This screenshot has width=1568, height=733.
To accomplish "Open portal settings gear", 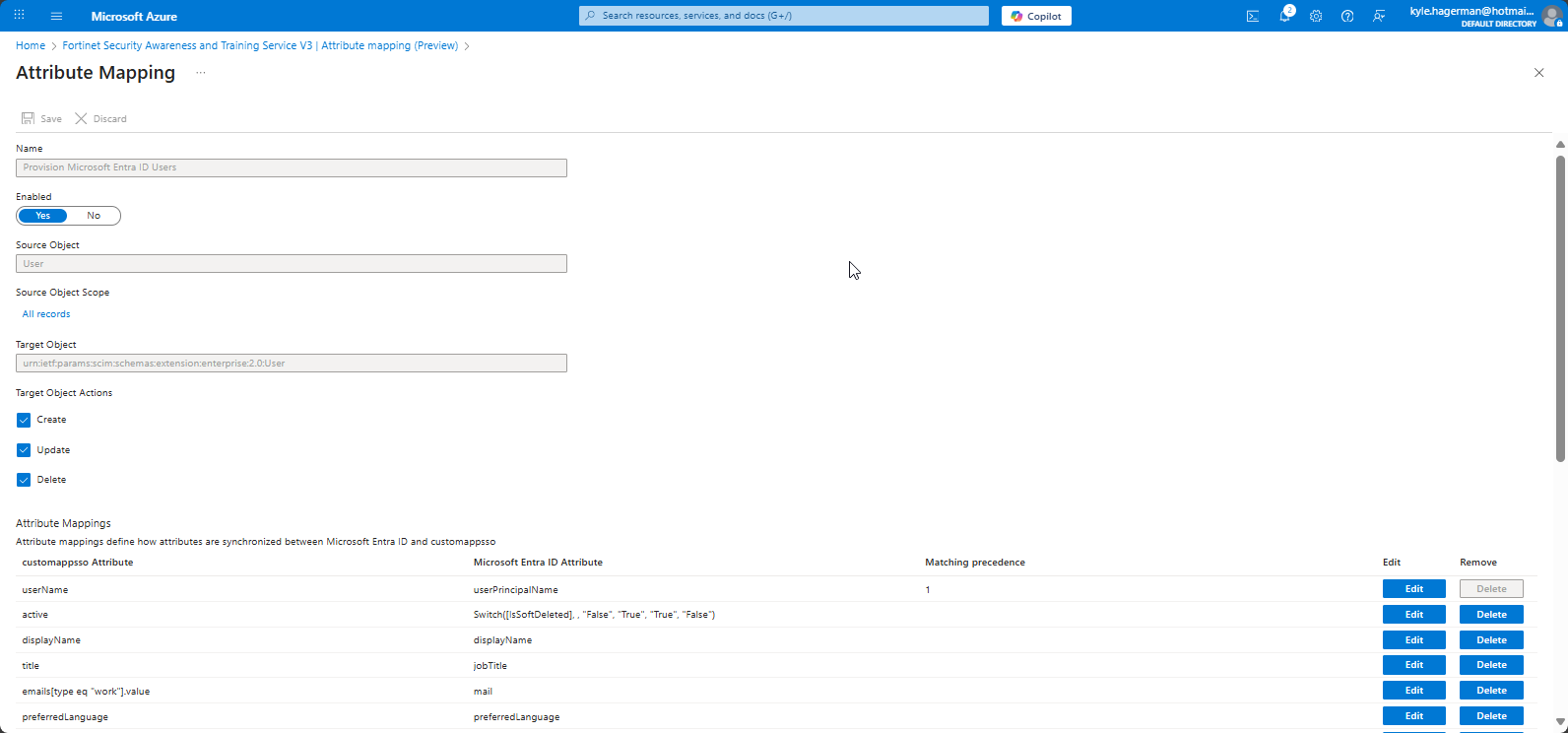I will (1316, 16).
